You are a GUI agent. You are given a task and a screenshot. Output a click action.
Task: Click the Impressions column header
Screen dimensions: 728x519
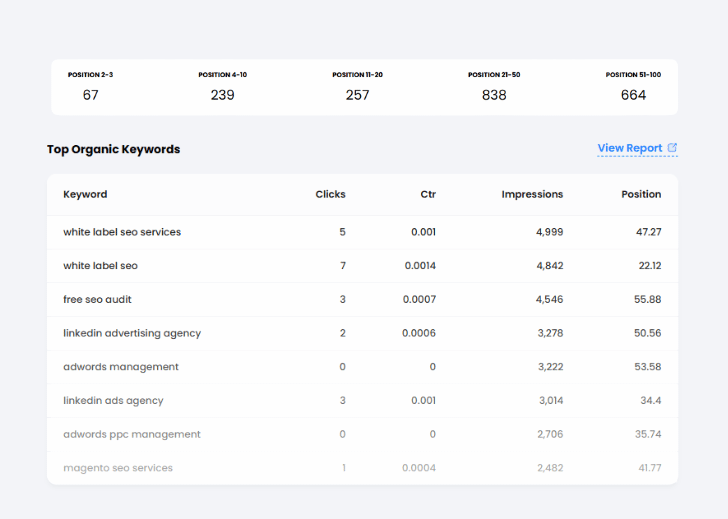(532, 194)
